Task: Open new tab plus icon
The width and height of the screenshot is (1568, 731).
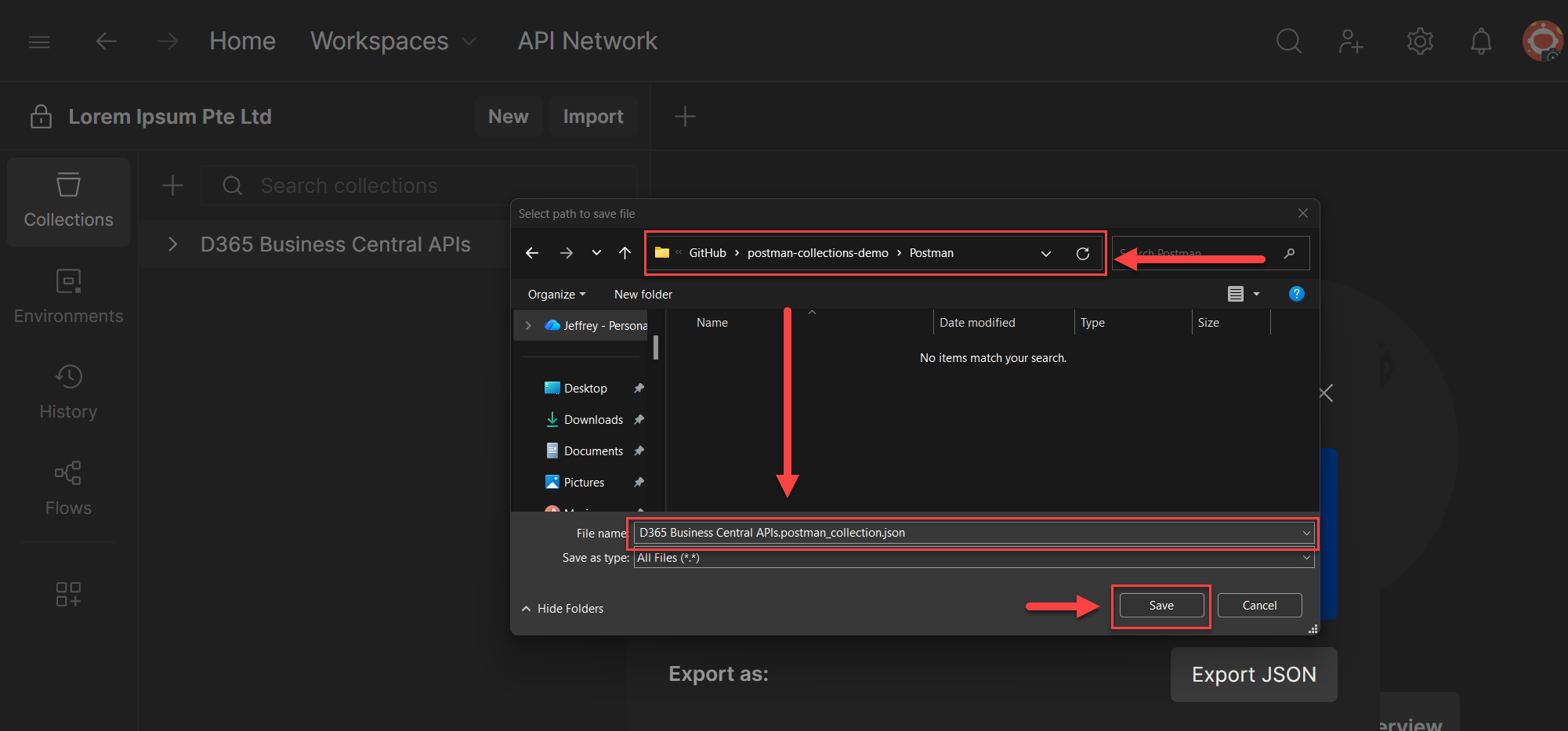Action: pos(685,117)
